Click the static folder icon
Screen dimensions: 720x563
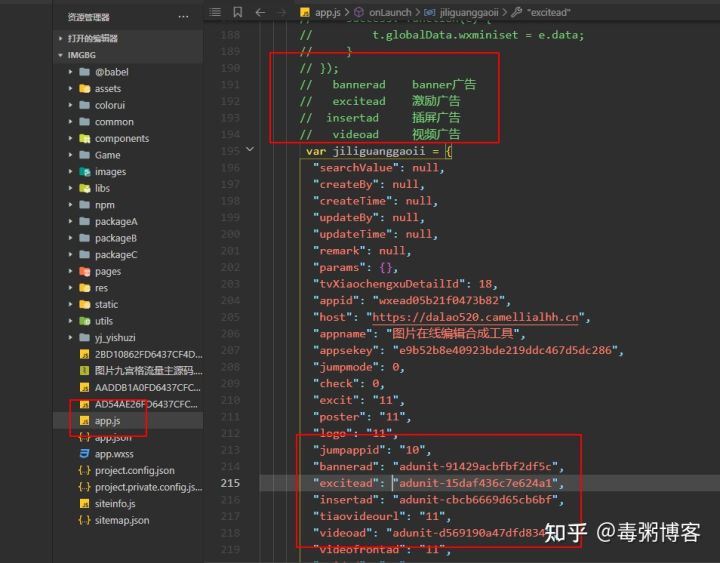coord(84,304)
